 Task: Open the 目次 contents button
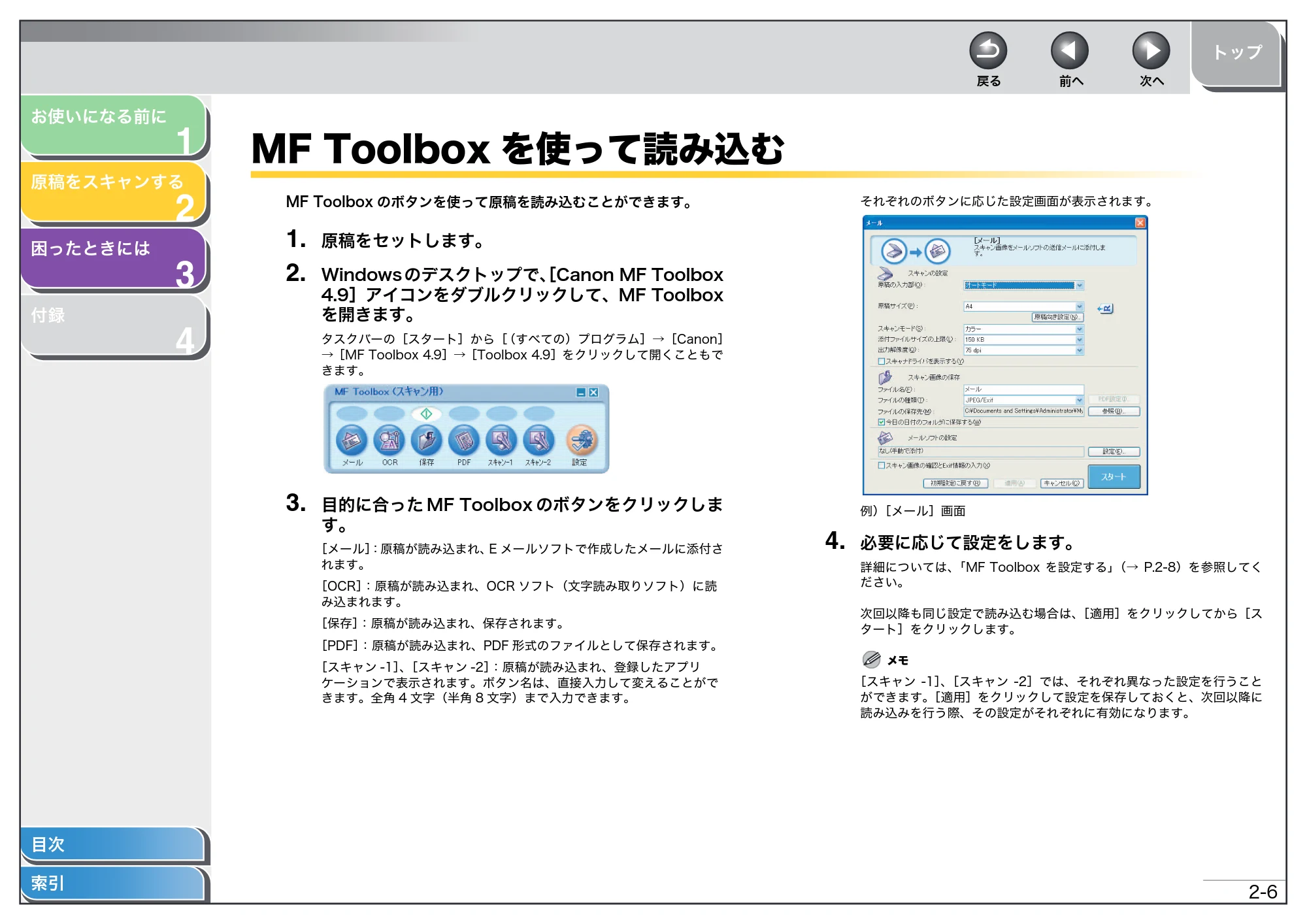point(112,844)
